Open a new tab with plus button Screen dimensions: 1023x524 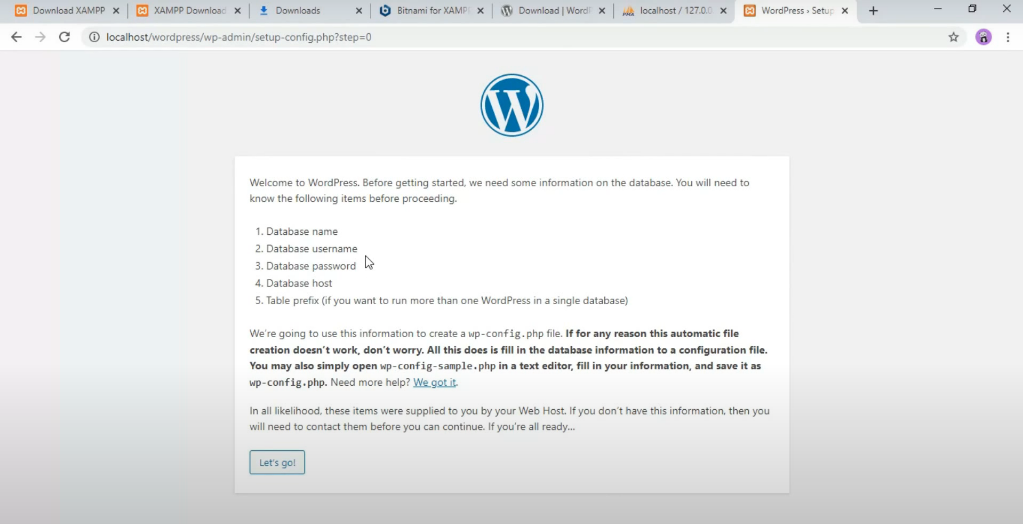[x=873, y=10]
